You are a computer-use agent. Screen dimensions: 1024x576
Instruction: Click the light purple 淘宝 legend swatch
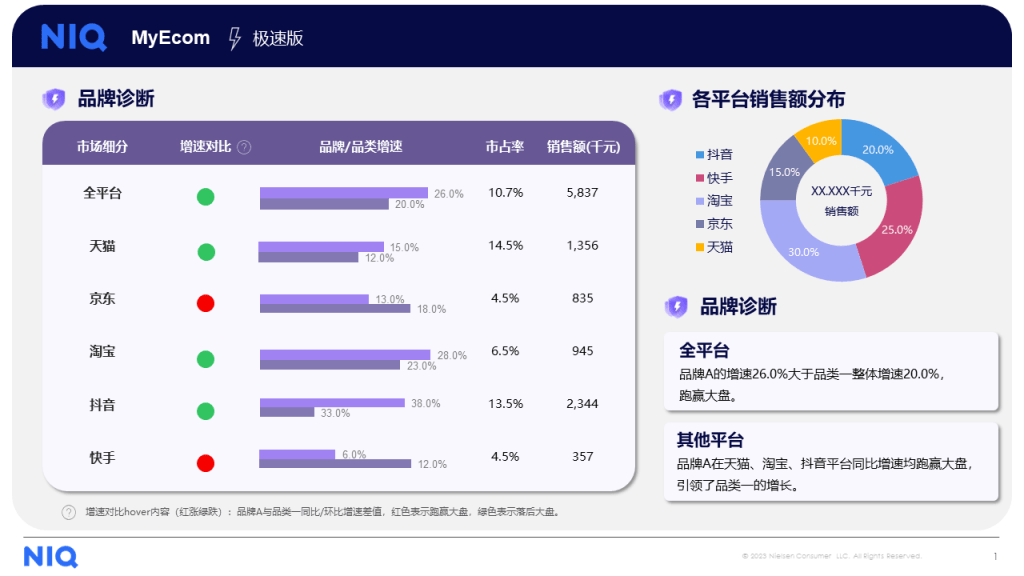[x=699, y=201]
